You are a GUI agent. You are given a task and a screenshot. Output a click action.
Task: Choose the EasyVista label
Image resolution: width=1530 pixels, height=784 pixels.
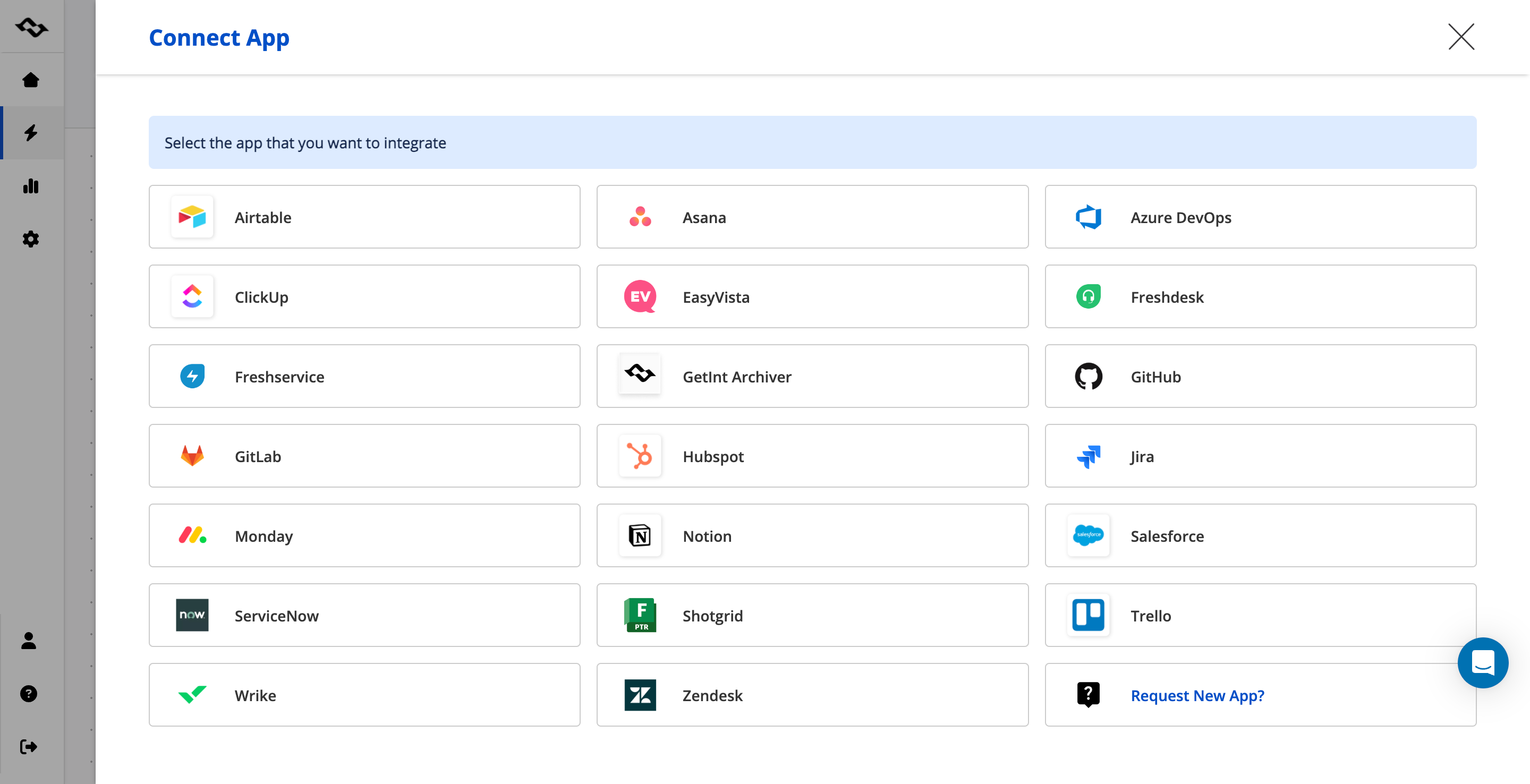(x=716, y=297)
